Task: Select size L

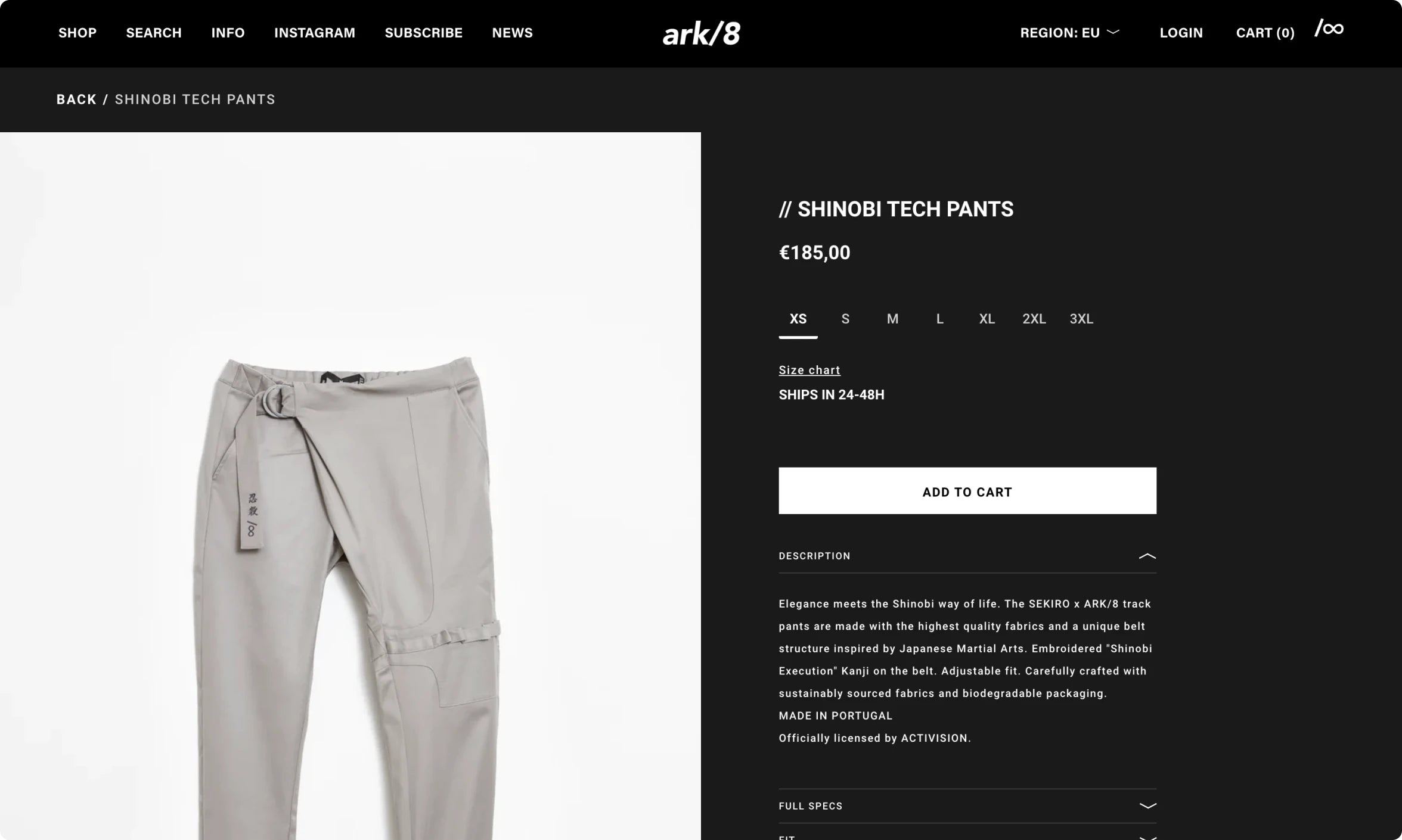Action: coord(940,319)
